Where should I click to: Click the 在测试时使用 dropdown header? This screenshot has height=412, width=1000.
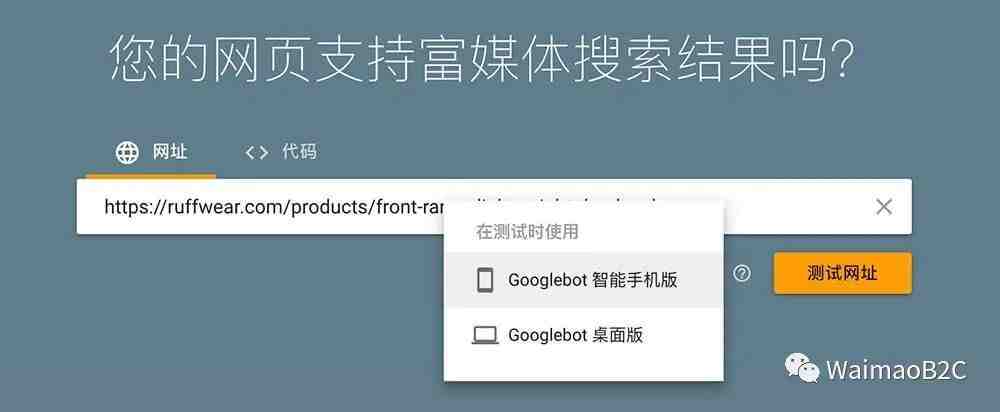[x=527, y=232]
